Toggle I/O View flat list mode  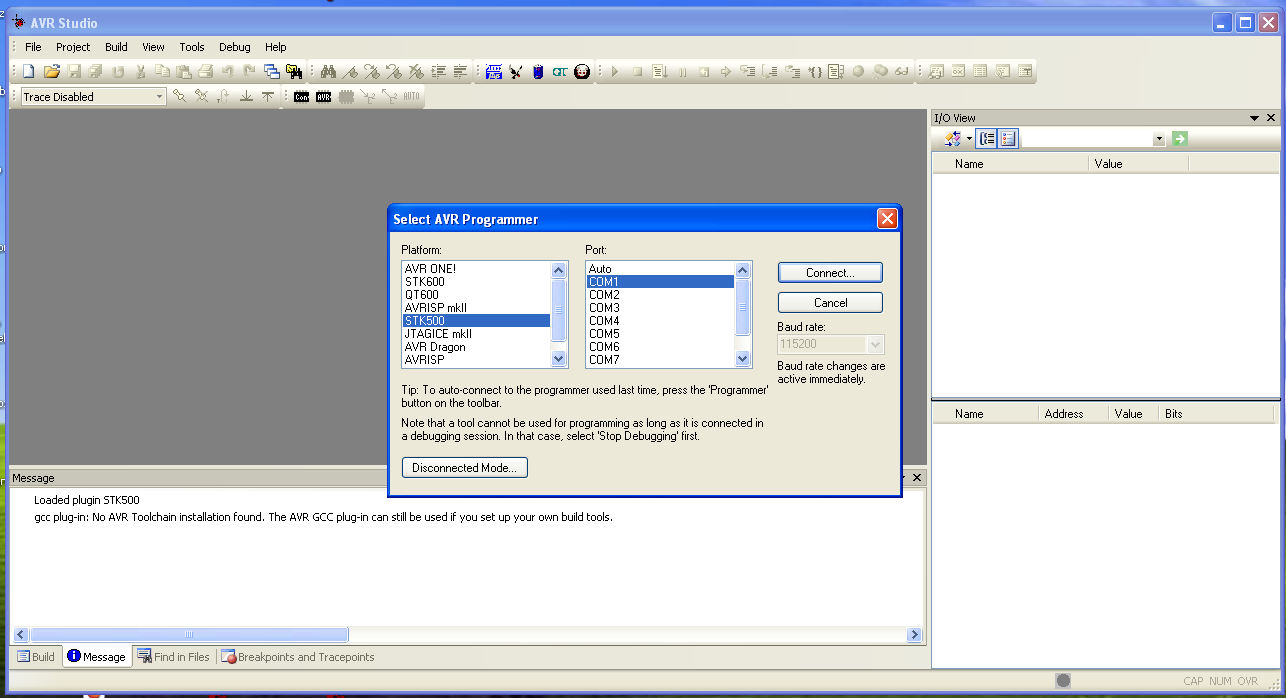click(x=1008, y=139)
